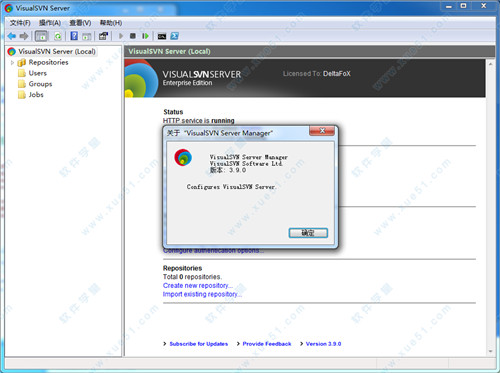Open the PowerShell toolbar icon
Screen dimensions: 500x373
(x=174, y=36)
